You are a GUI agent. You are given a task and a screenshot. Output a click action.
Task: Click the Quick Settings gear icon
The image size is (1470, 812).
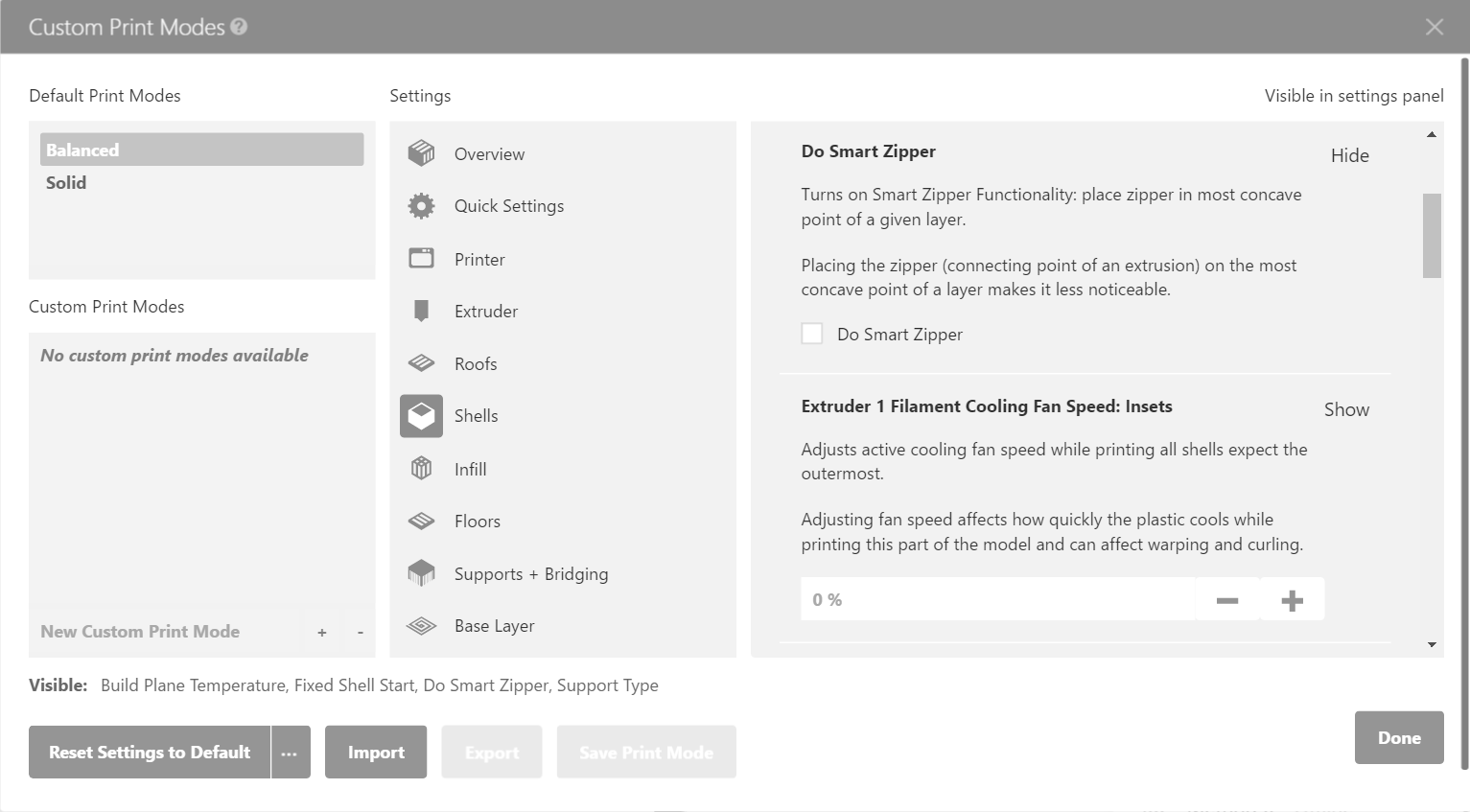[x=421, y=206]
